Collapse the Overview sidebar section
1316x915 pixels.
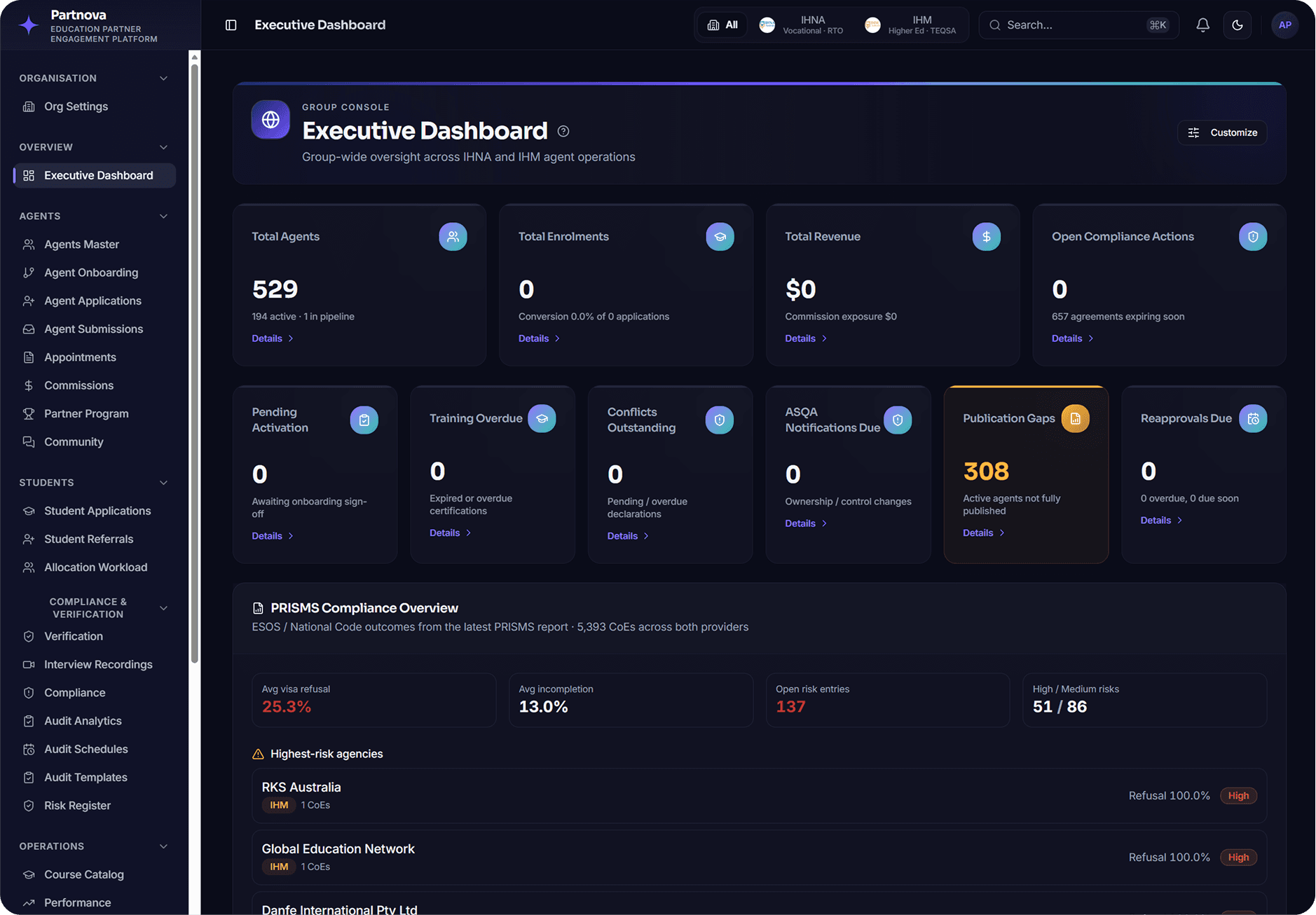click(163, 147)
